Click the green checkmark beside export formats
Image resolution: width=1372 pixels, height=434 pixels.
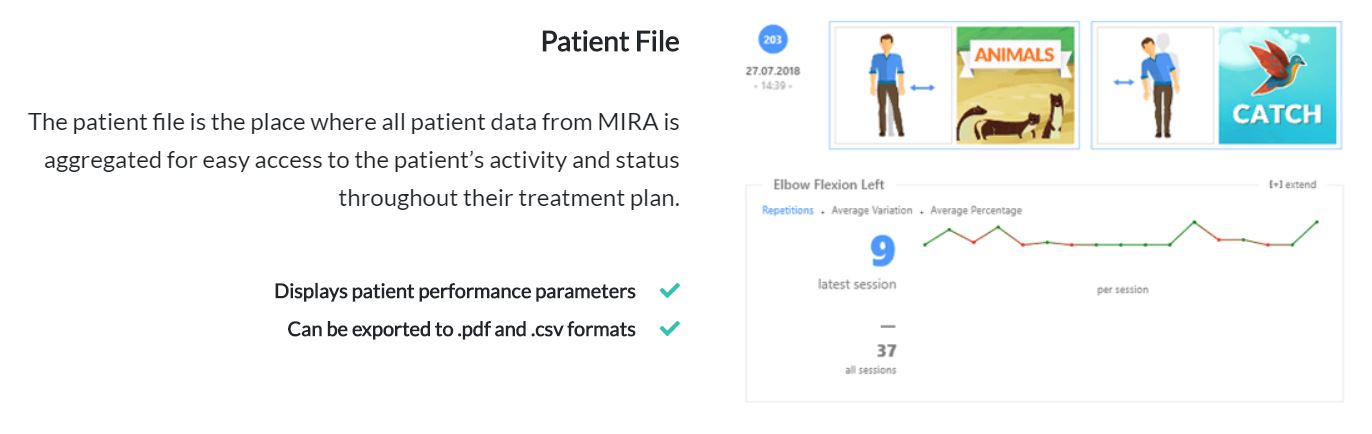coord(670,328)
